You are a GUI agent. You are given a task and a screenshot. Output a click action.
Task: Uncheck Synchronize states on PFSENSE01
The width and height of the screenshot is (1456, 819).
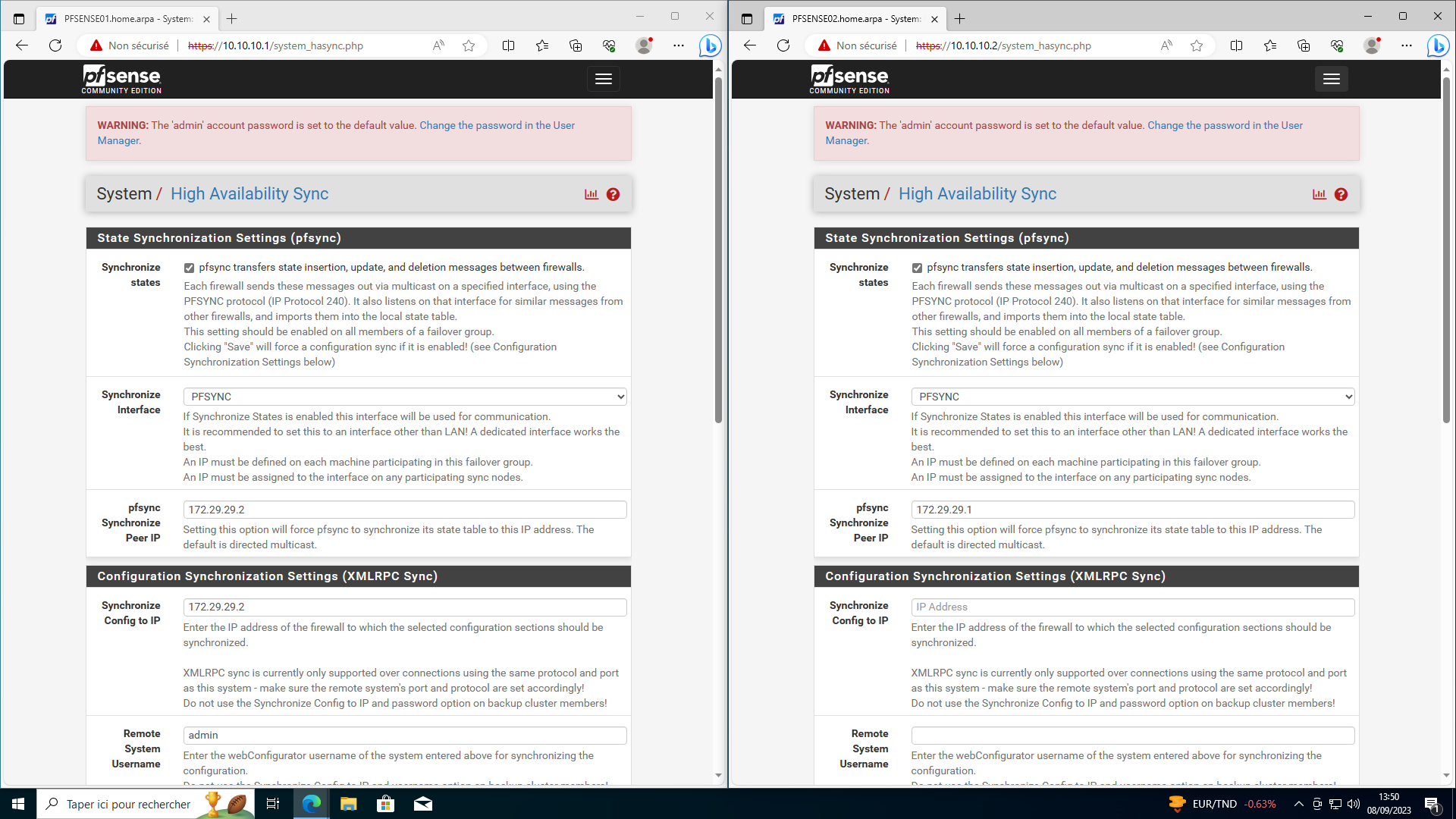tap(189, 268)
